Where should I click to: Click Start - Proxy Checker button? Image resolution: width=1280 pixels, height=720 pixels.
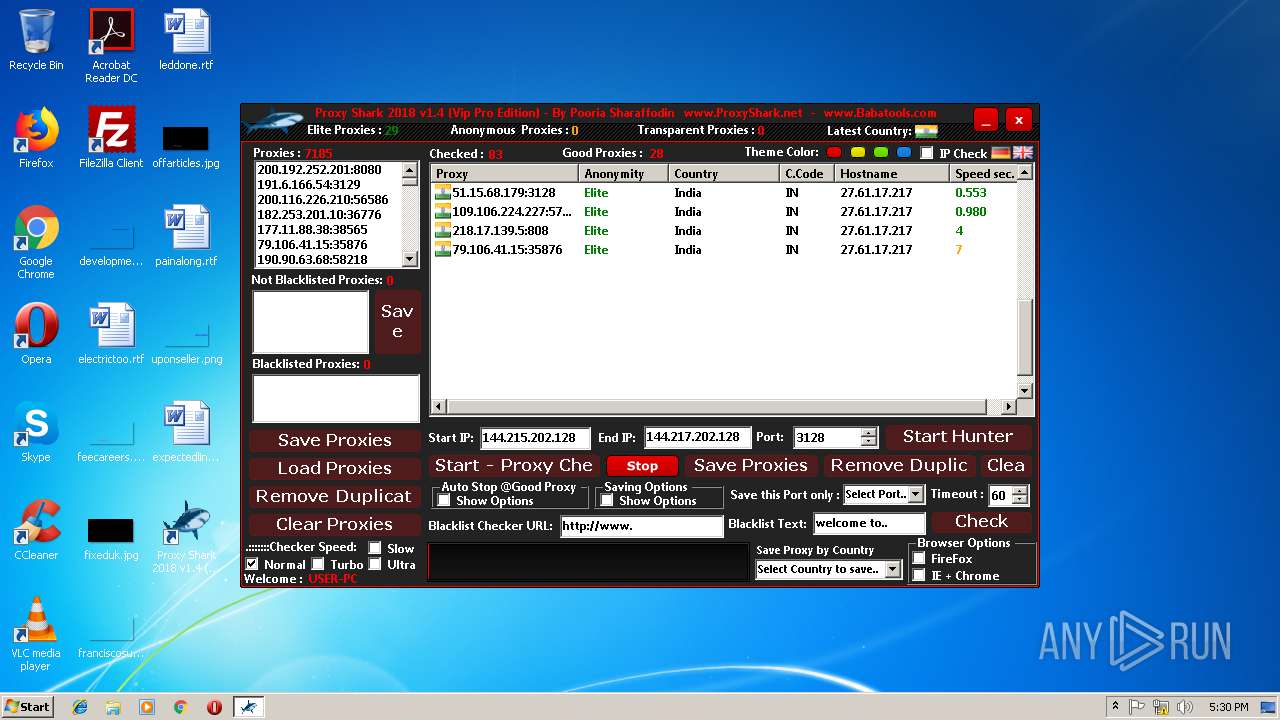pyautogui.click(x=514, y=466)
